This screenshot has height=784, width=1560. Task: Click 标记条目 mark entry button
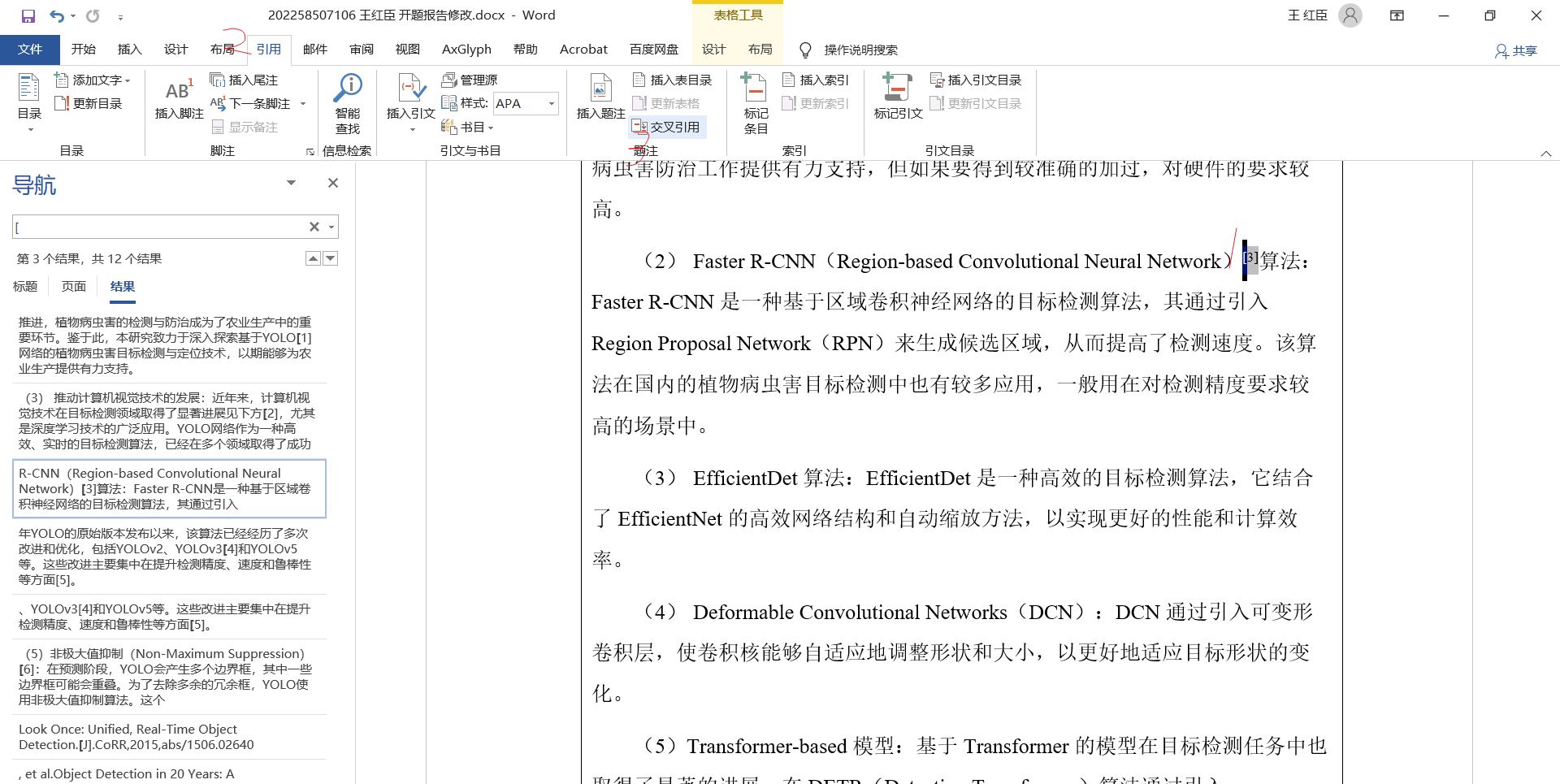tap(756, 103)
